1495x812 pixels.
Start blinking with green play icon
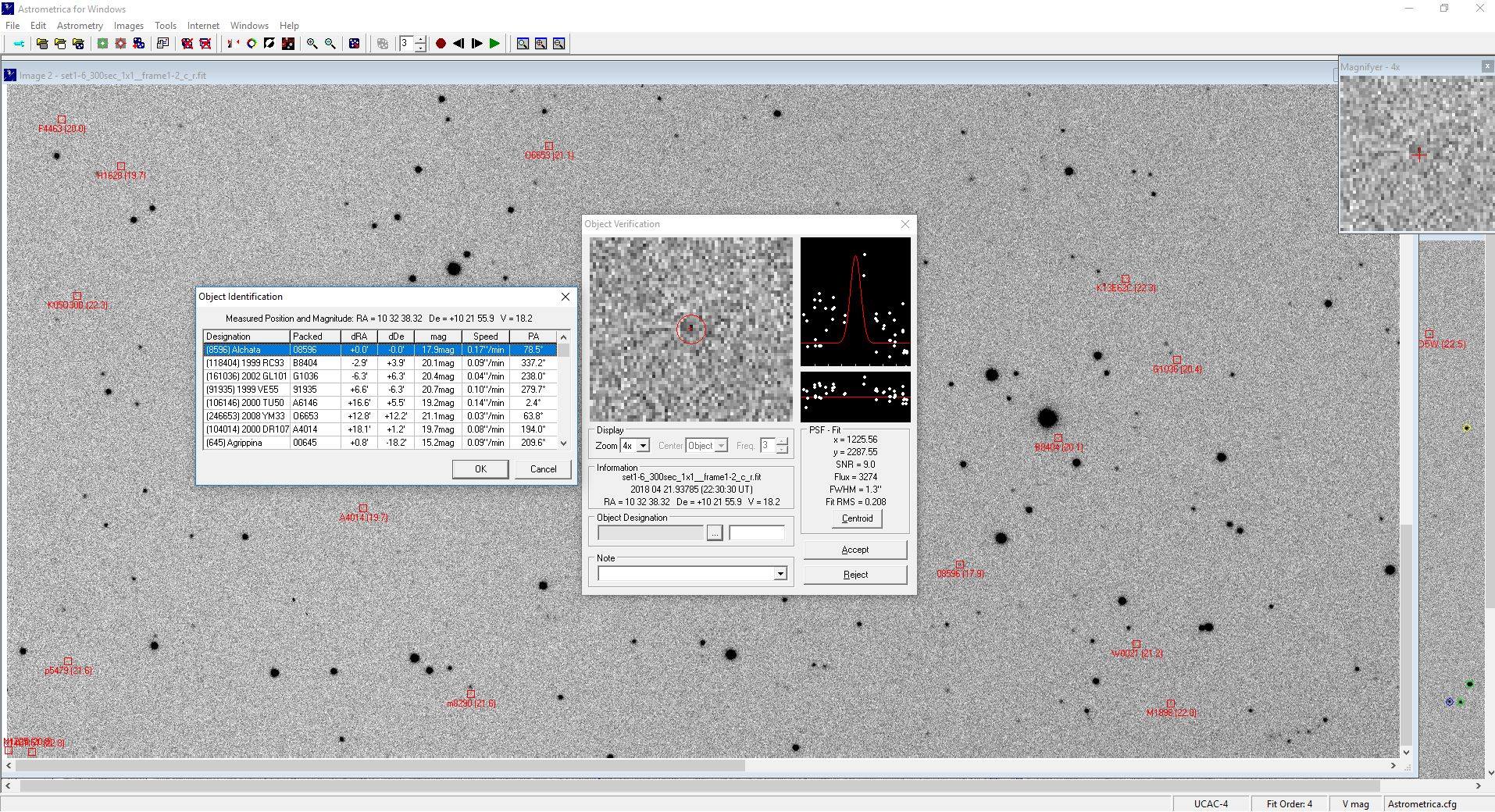[494, 44]
